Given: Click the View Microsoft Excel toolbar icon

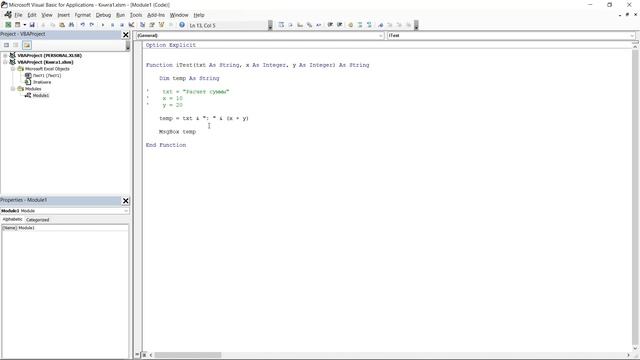Looking at the screenshot, I should [8, 25].
